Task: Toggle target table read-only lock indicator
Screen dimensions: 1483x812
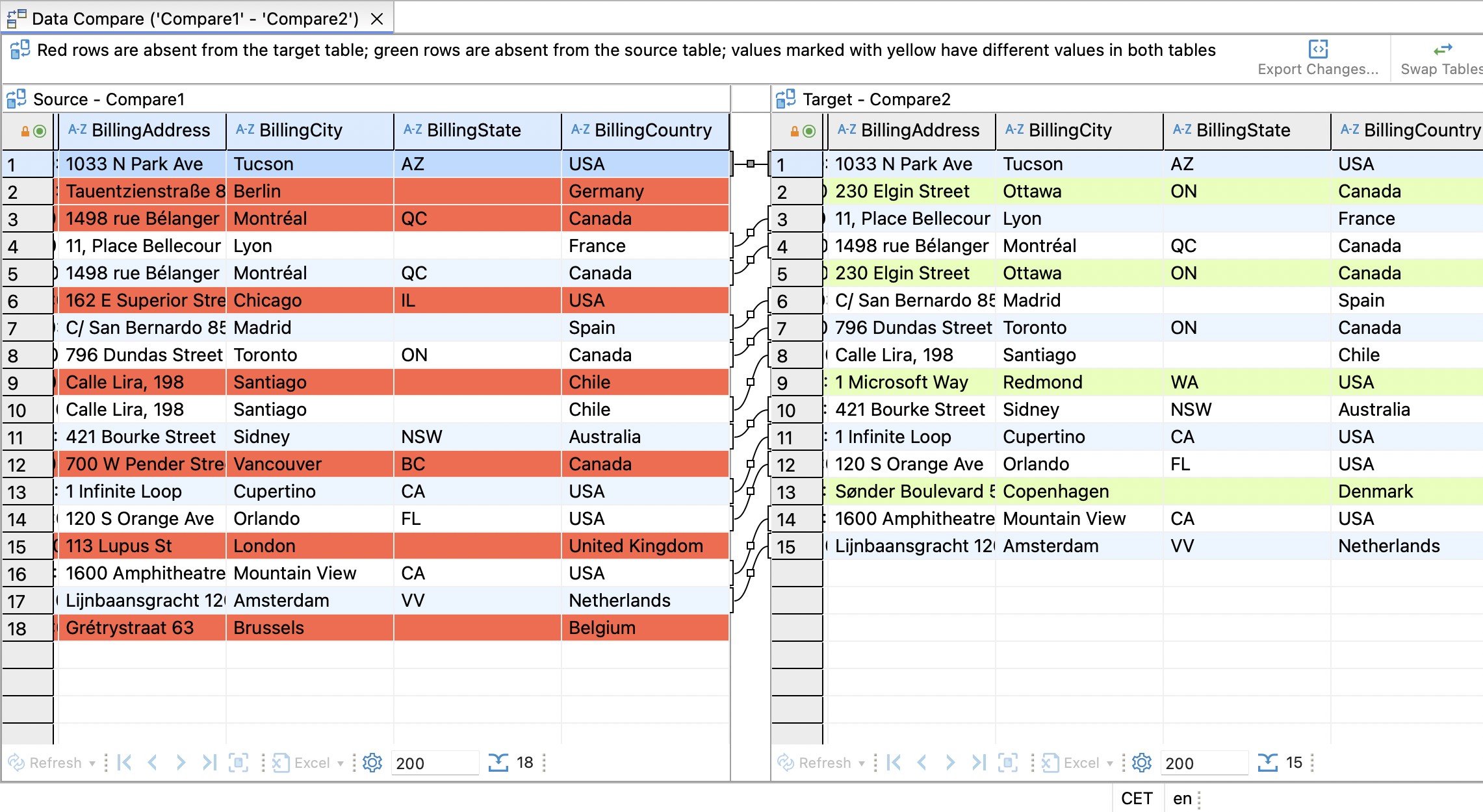Action: 794,131
